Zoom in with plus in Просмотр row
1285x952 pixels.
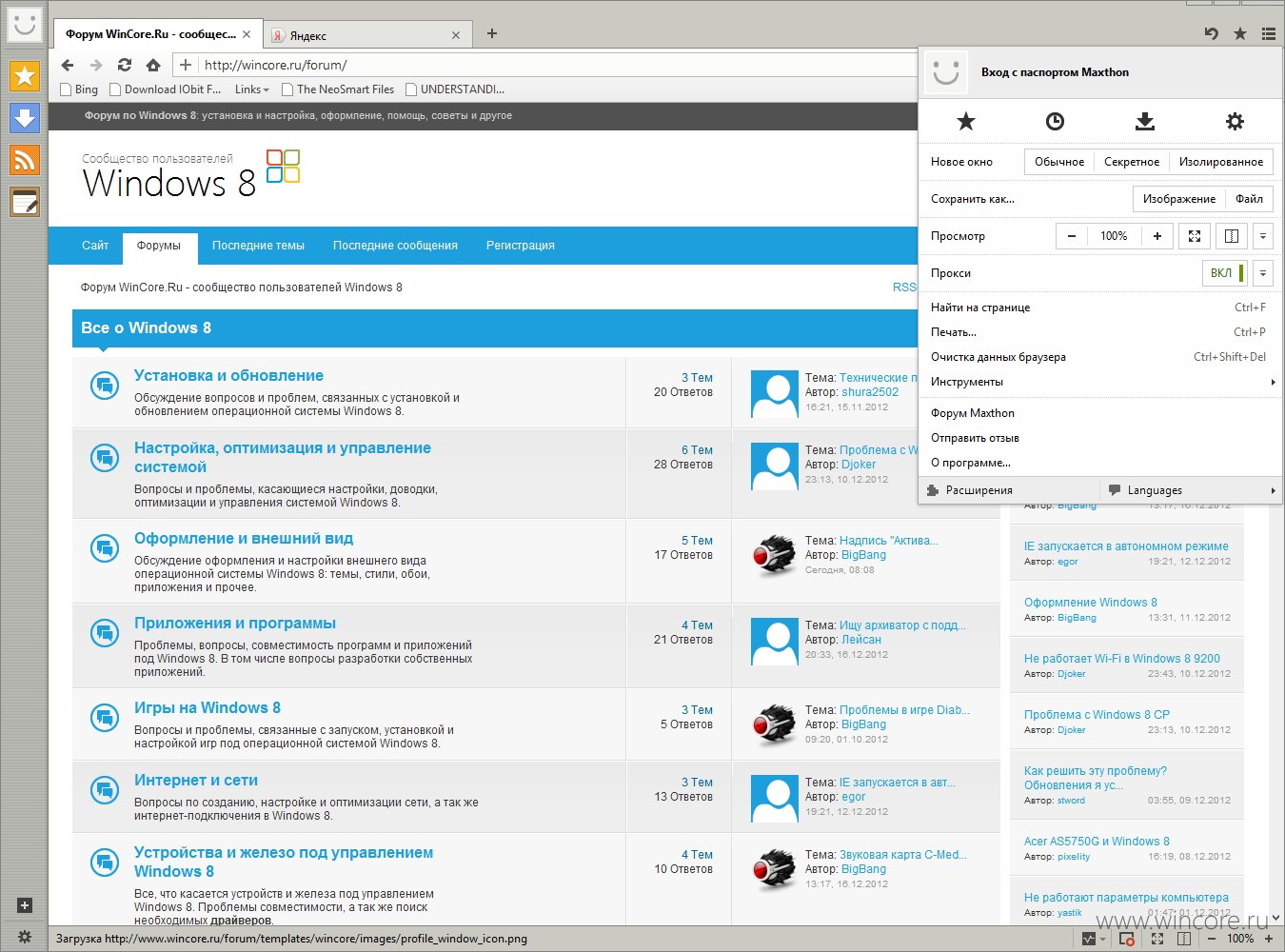coord(1157,236)
